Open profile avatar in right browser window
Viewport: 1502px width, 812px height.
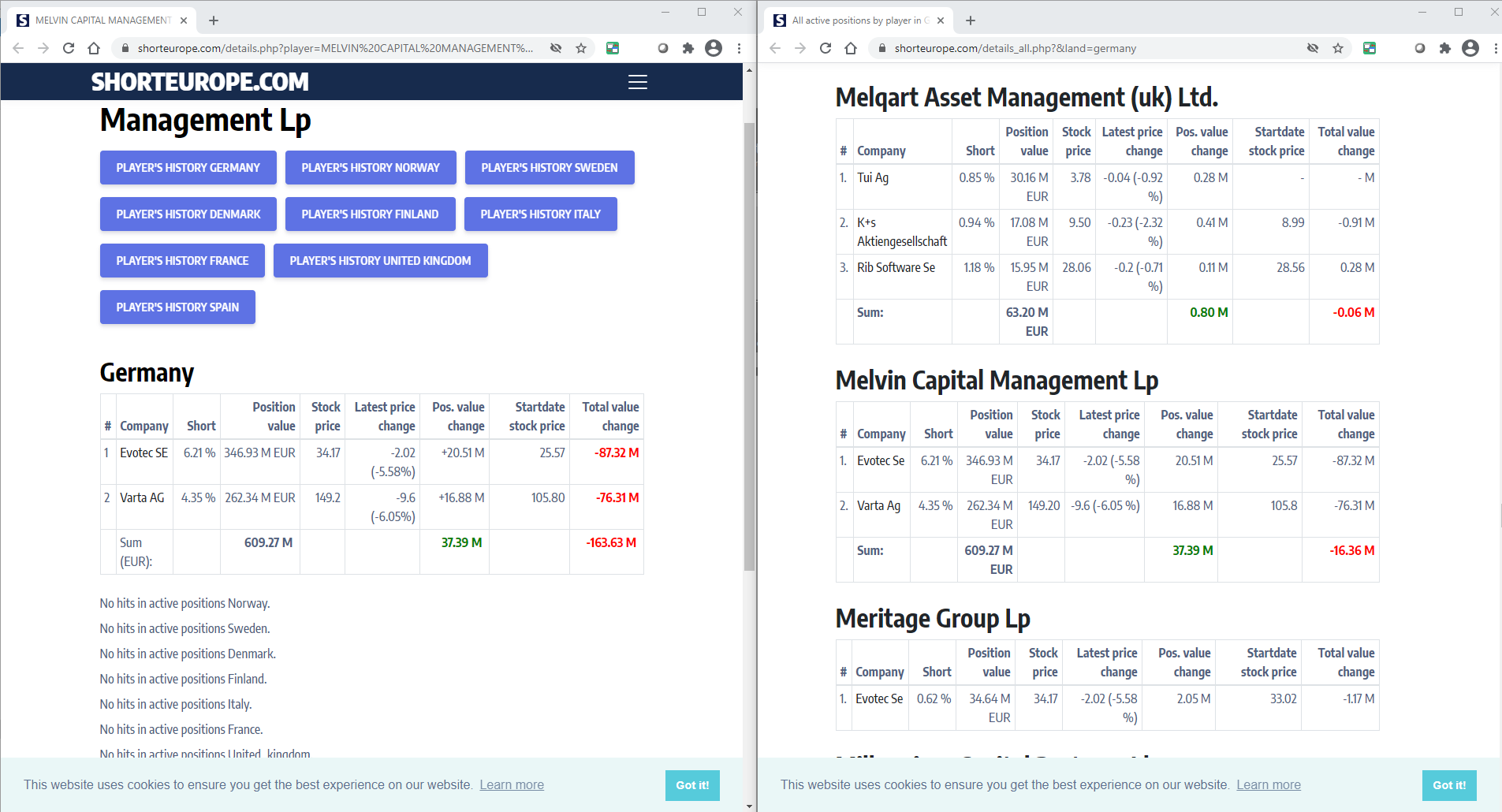coord(1470,48)
